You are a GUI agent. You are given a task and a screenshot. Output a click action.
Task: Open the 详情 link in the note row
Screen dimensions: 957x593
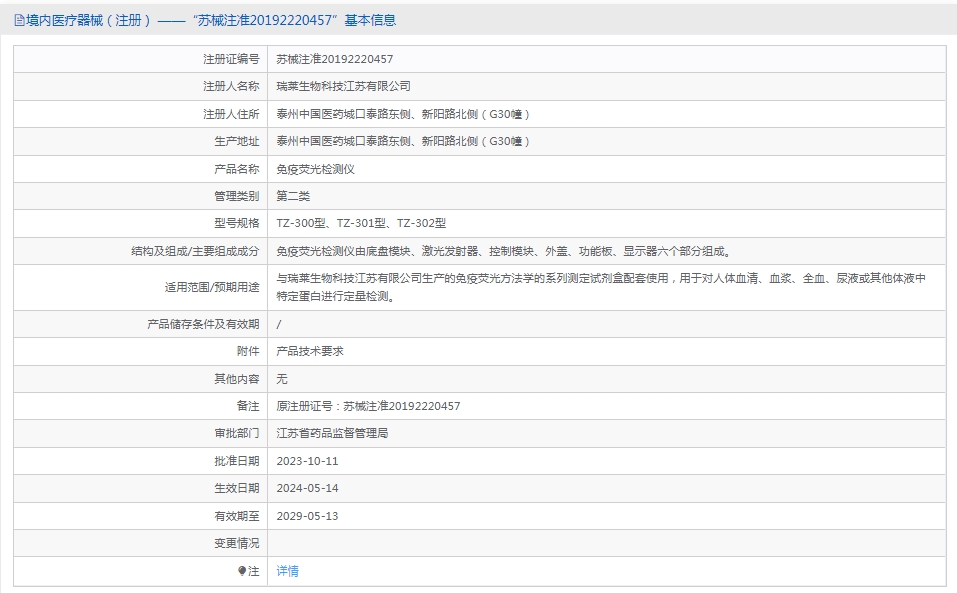pyautogui.click(x=287, y=571)
